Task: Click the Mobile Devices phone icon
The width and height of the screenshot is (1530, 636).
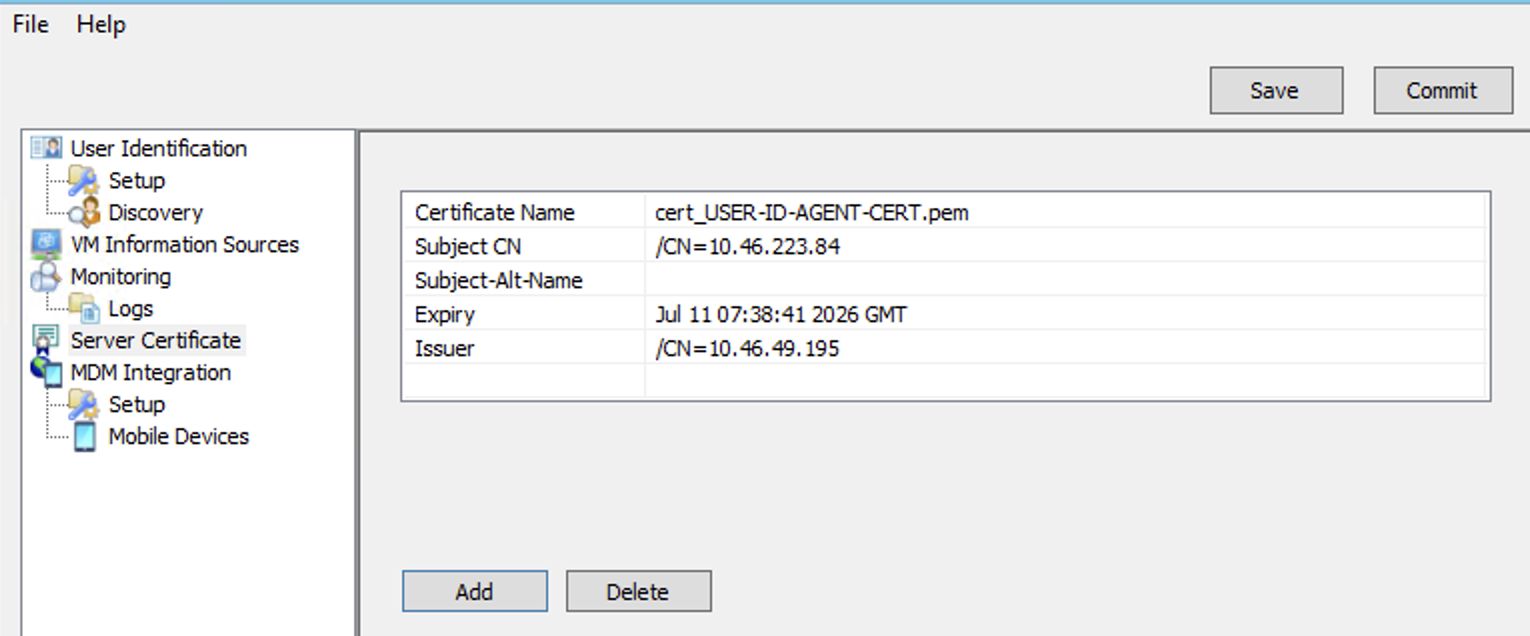Action: tap(85, 436)
